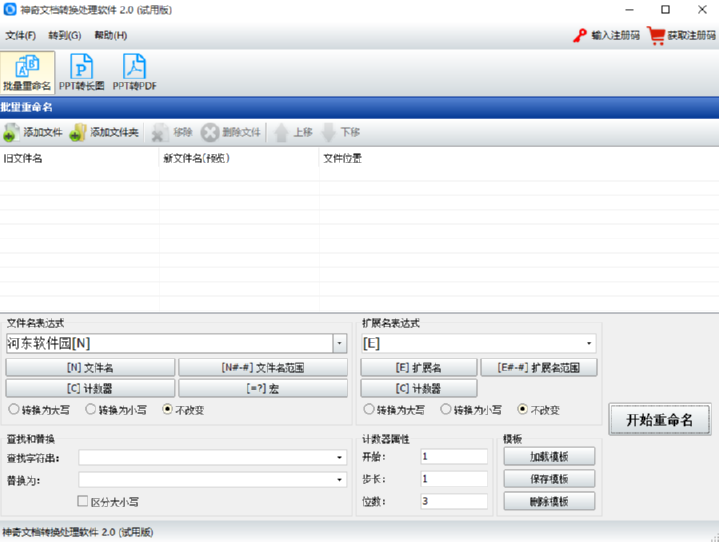Select filename 转换为大写 radio button
Image resolution: width=719 pixels, height=542 pixels.
click(14, 409)
